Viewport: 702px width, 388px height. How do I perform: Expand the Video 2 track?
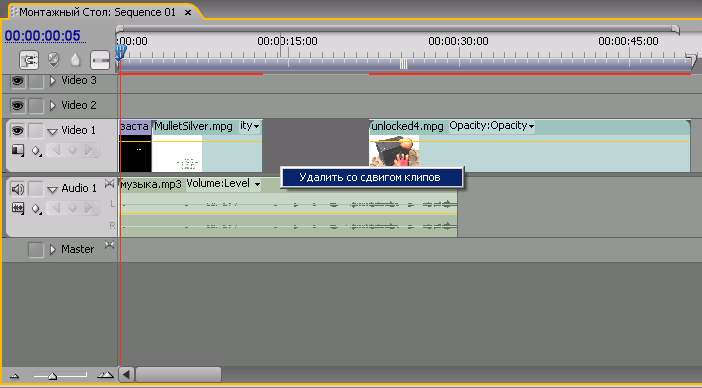53,105
